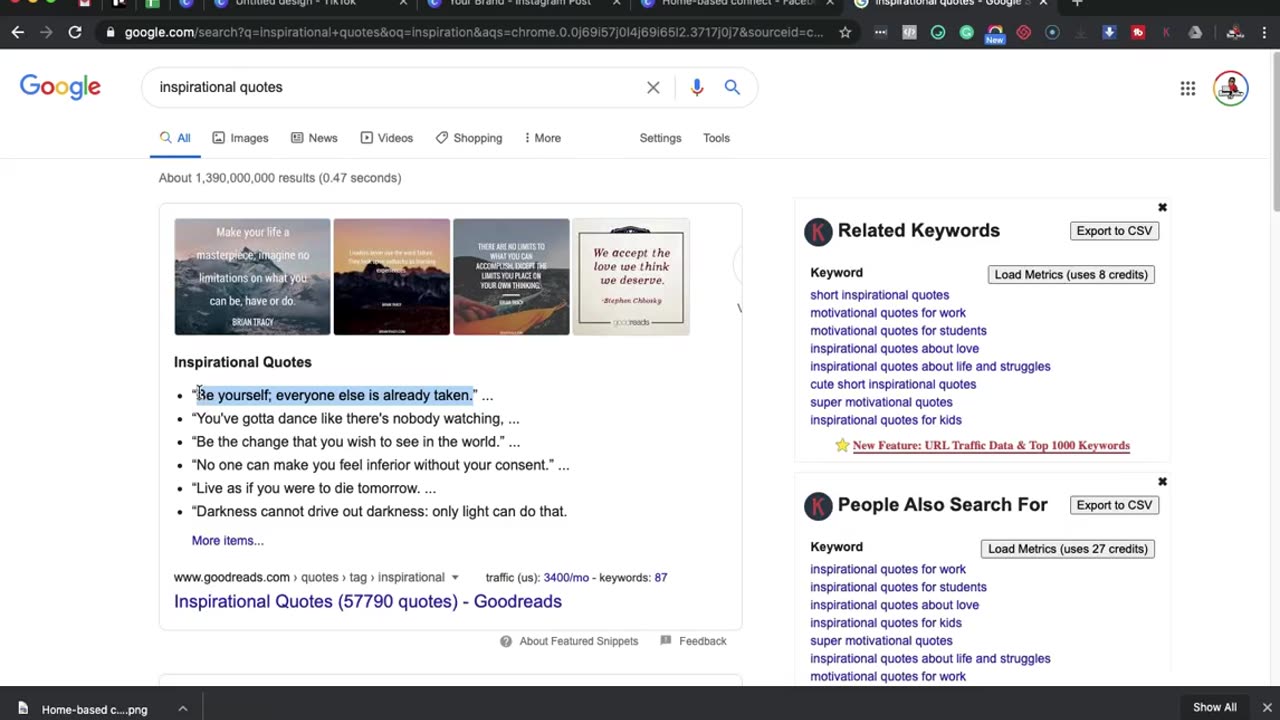Switch to the News tab
This screenshot has height=720, width=1280.
pyautogui.click(x=314, y=138)
